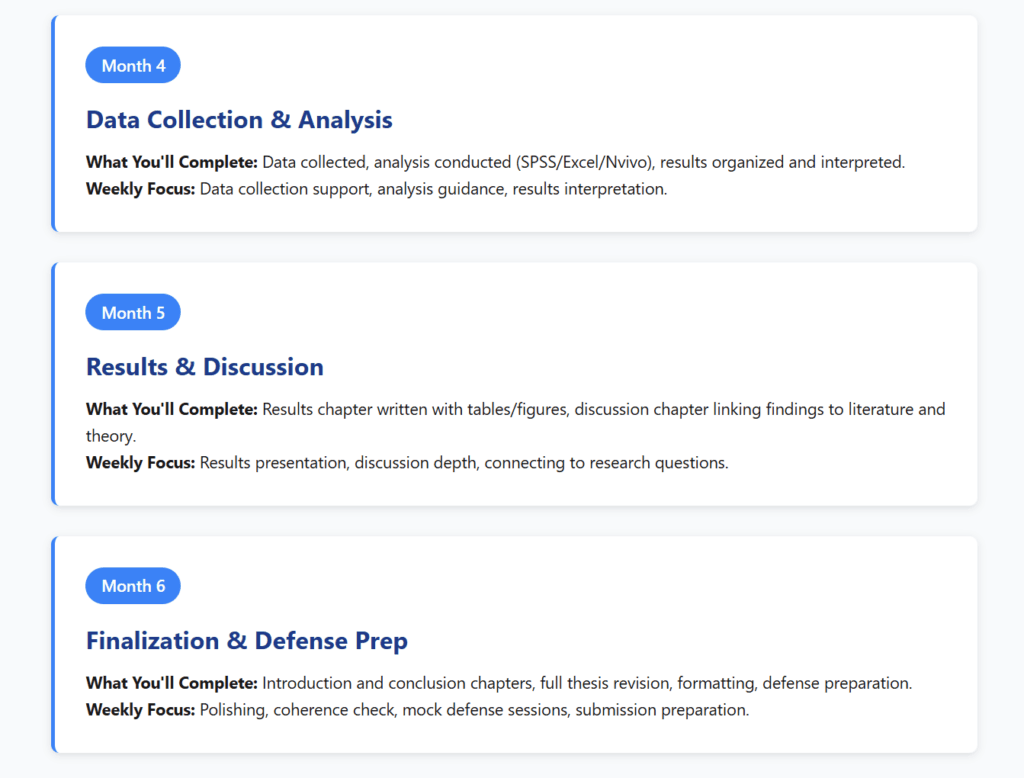Click blue left border of Month 6 card
1024x778 pixels.
pos(53,644)
